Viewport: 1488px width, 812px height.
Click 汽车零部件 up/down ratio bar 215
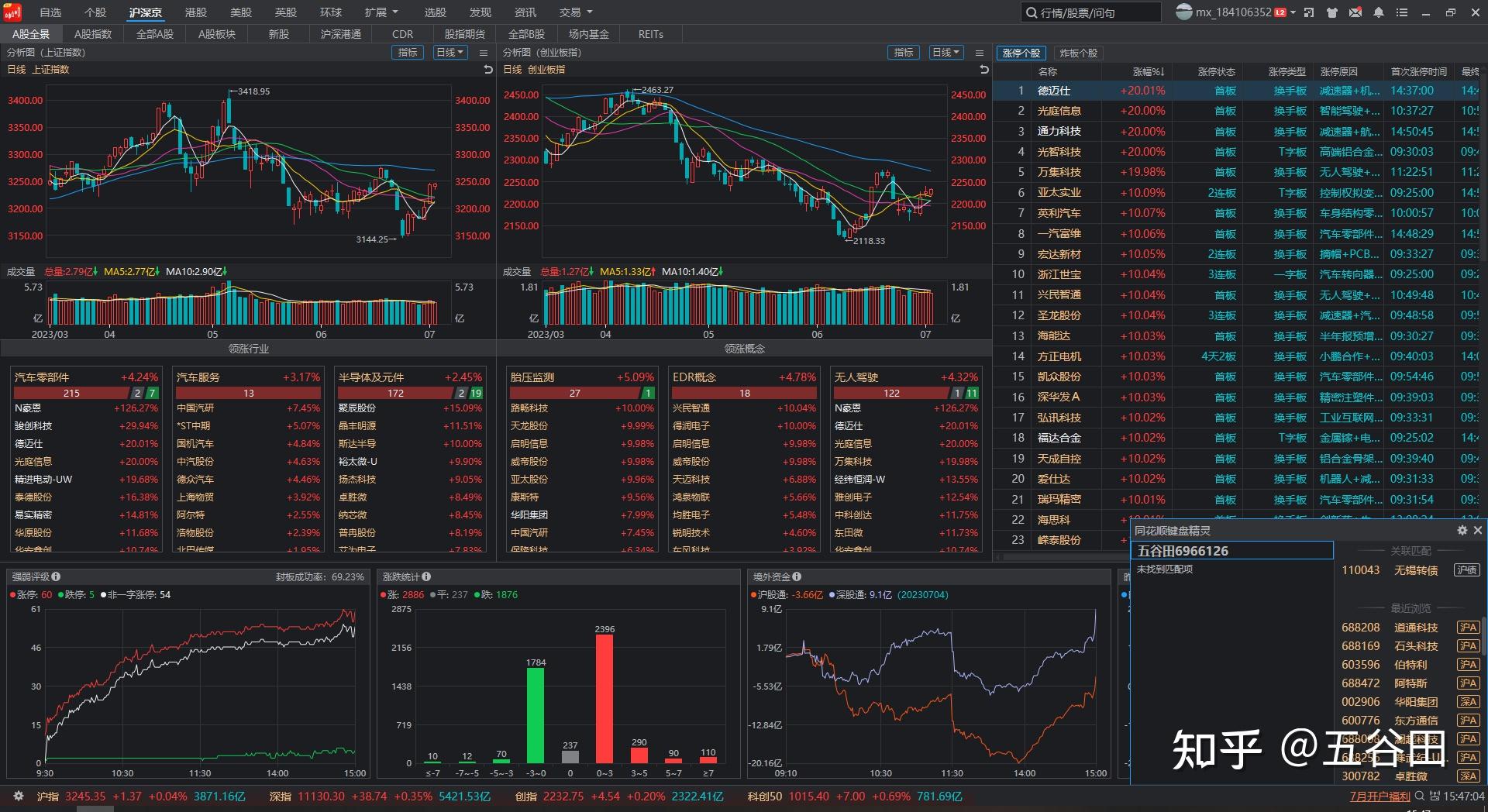tap(71, 393)
